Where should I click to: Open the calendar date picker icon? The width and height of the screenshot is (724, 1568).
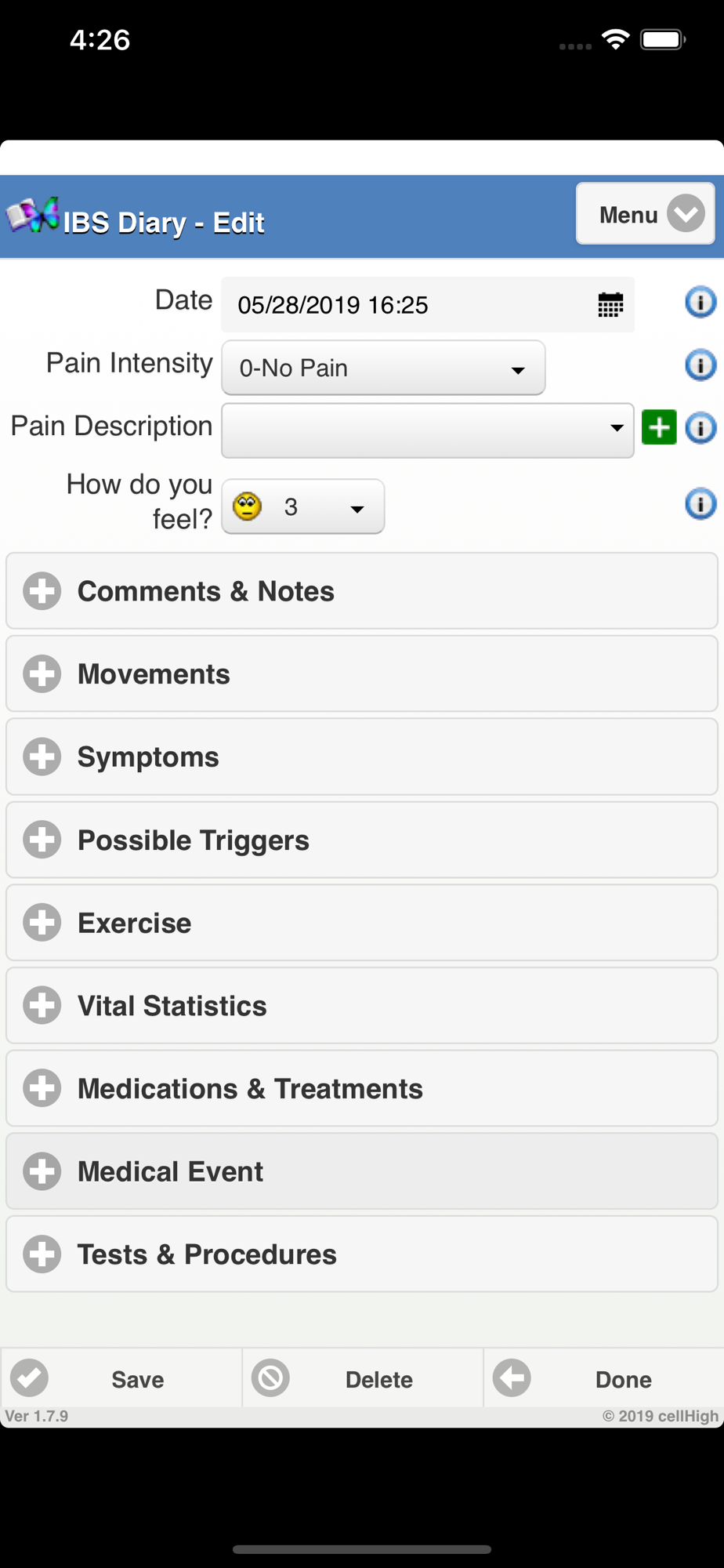(610, 304)
